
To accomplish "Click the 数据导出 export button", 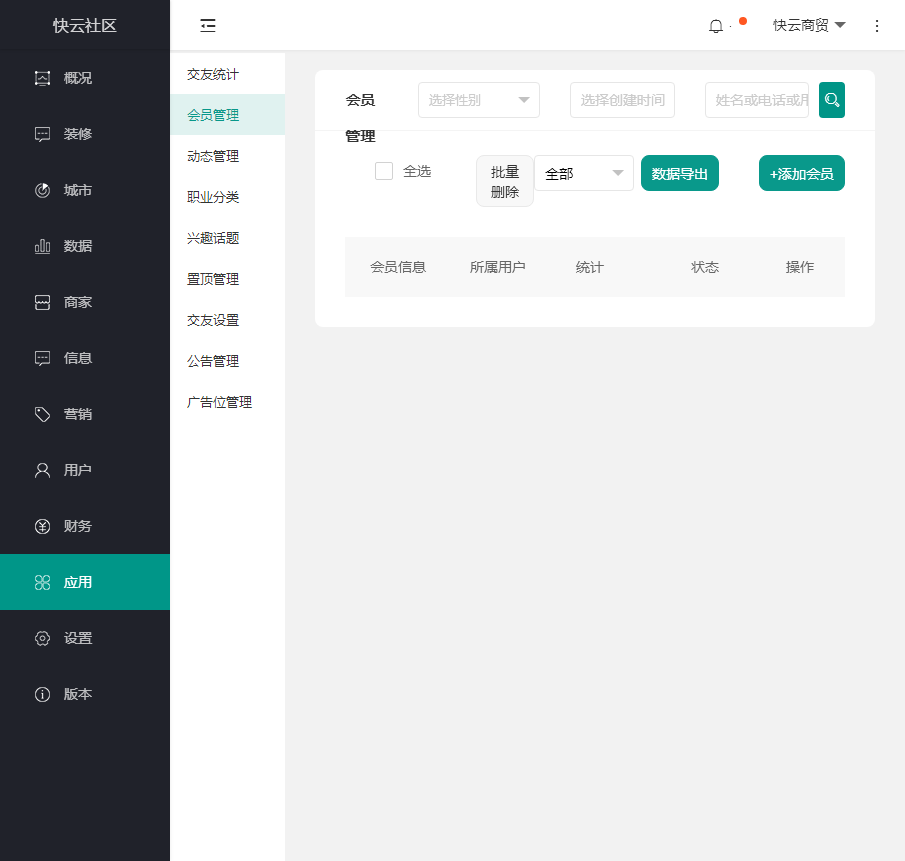I will (680, 173).
